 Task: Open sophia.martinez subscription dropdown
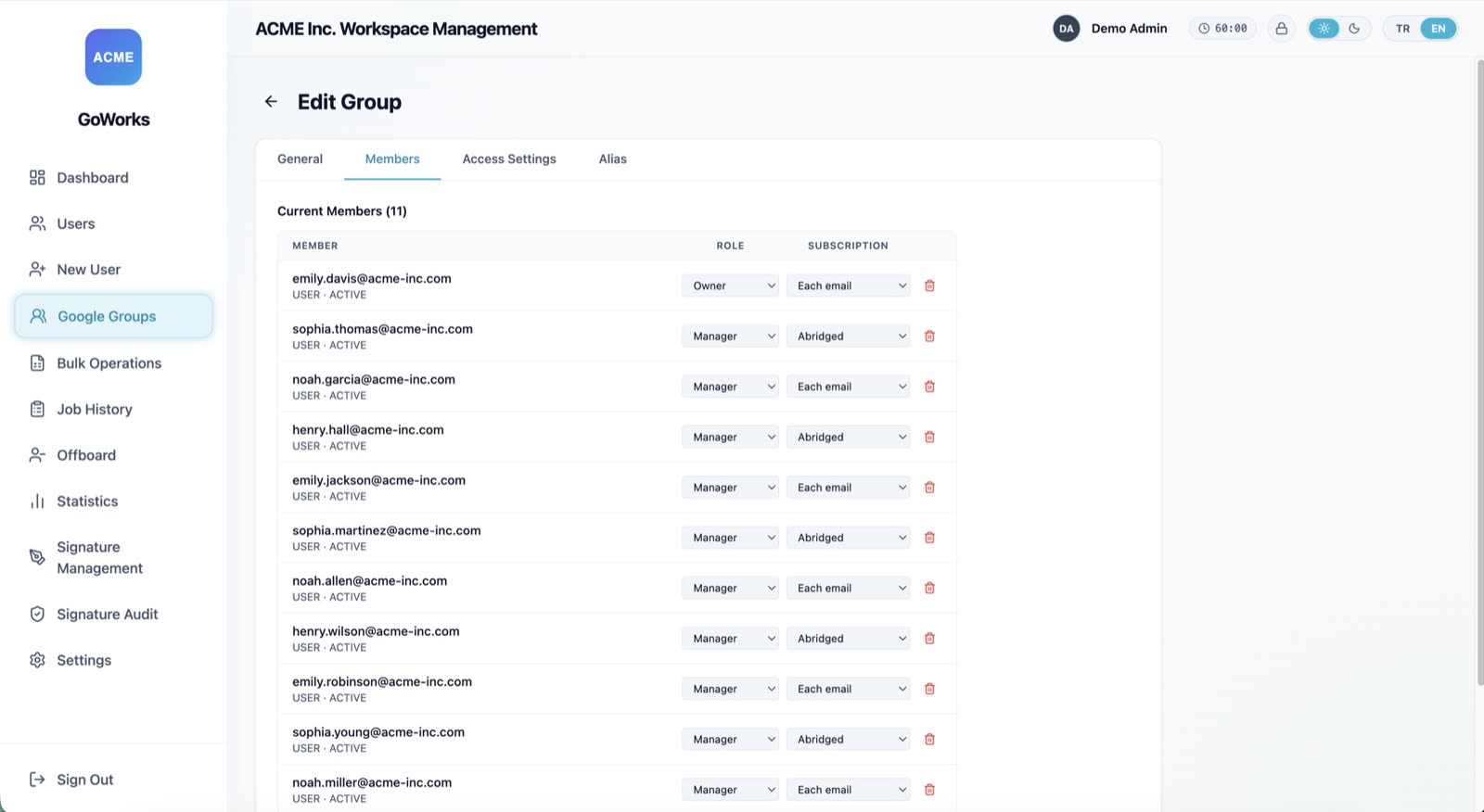(x=848, y=538)
